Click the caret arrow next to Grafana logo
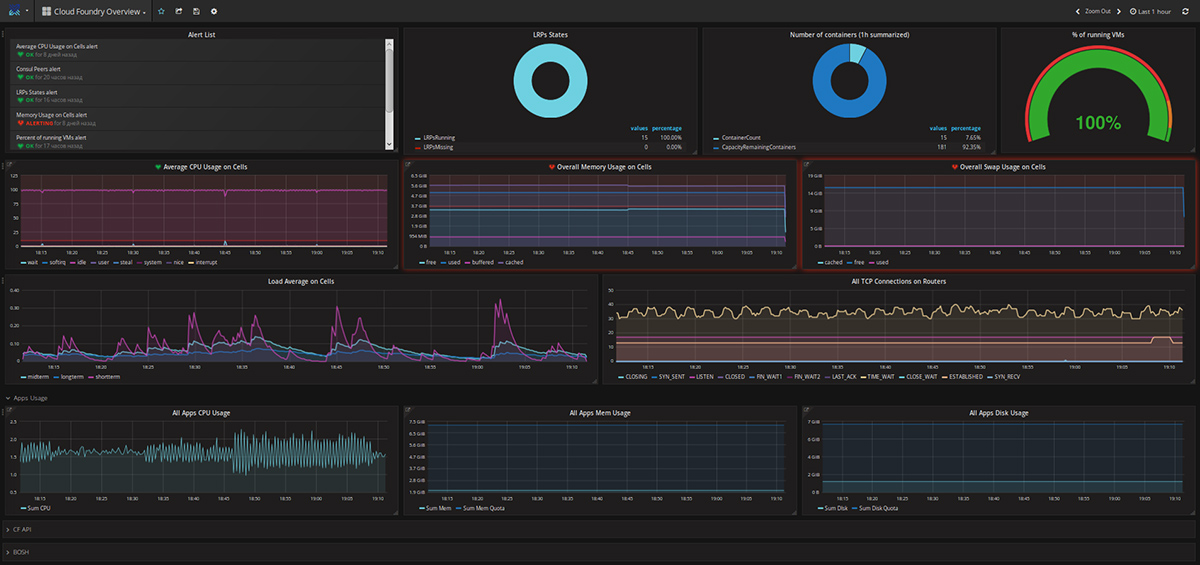This screenshot has height=565, width=1200. (27, 11)
